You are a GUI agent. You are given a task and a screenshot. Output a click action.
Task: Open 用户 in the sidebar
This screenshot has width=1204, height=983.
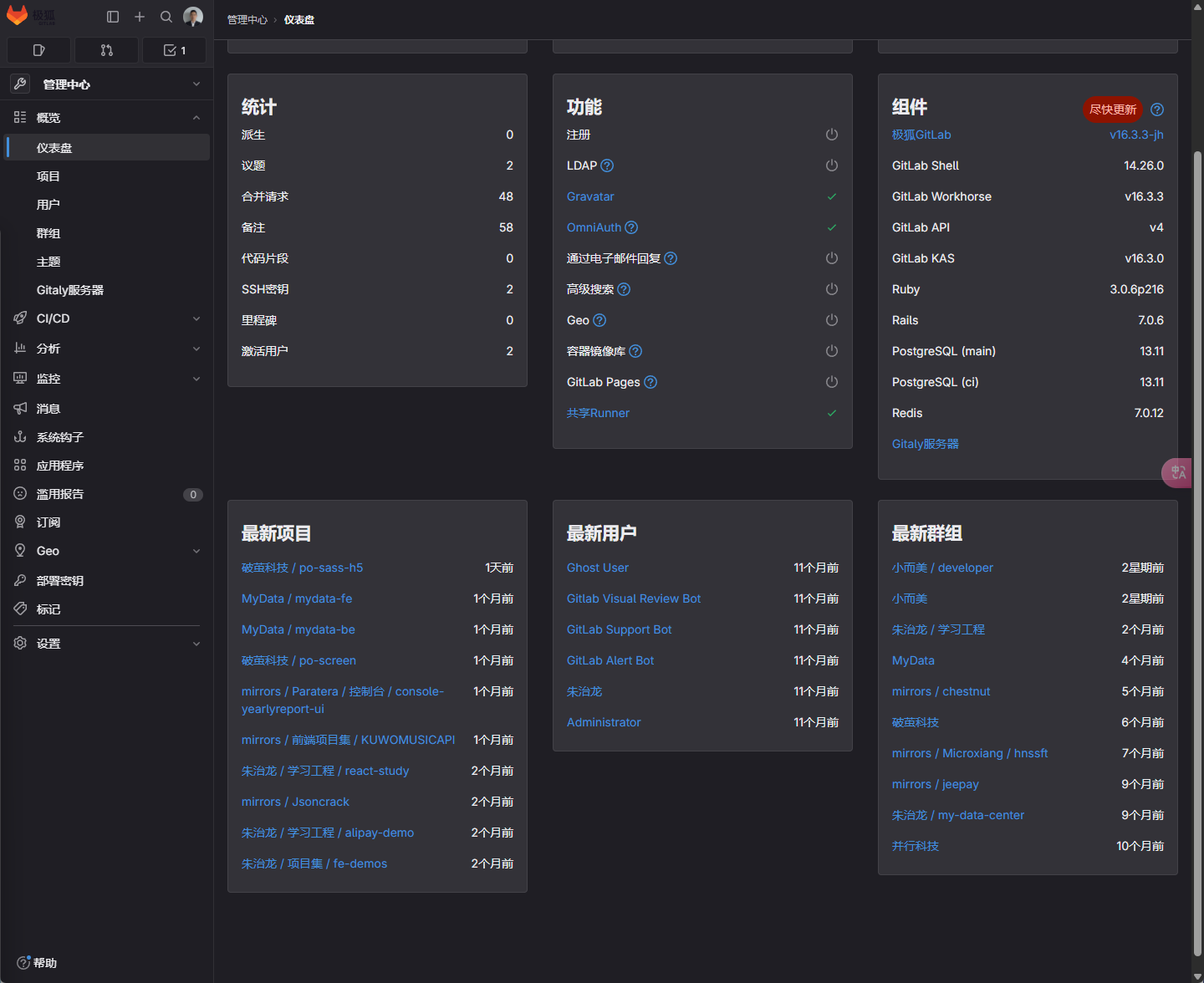(106, 205)
